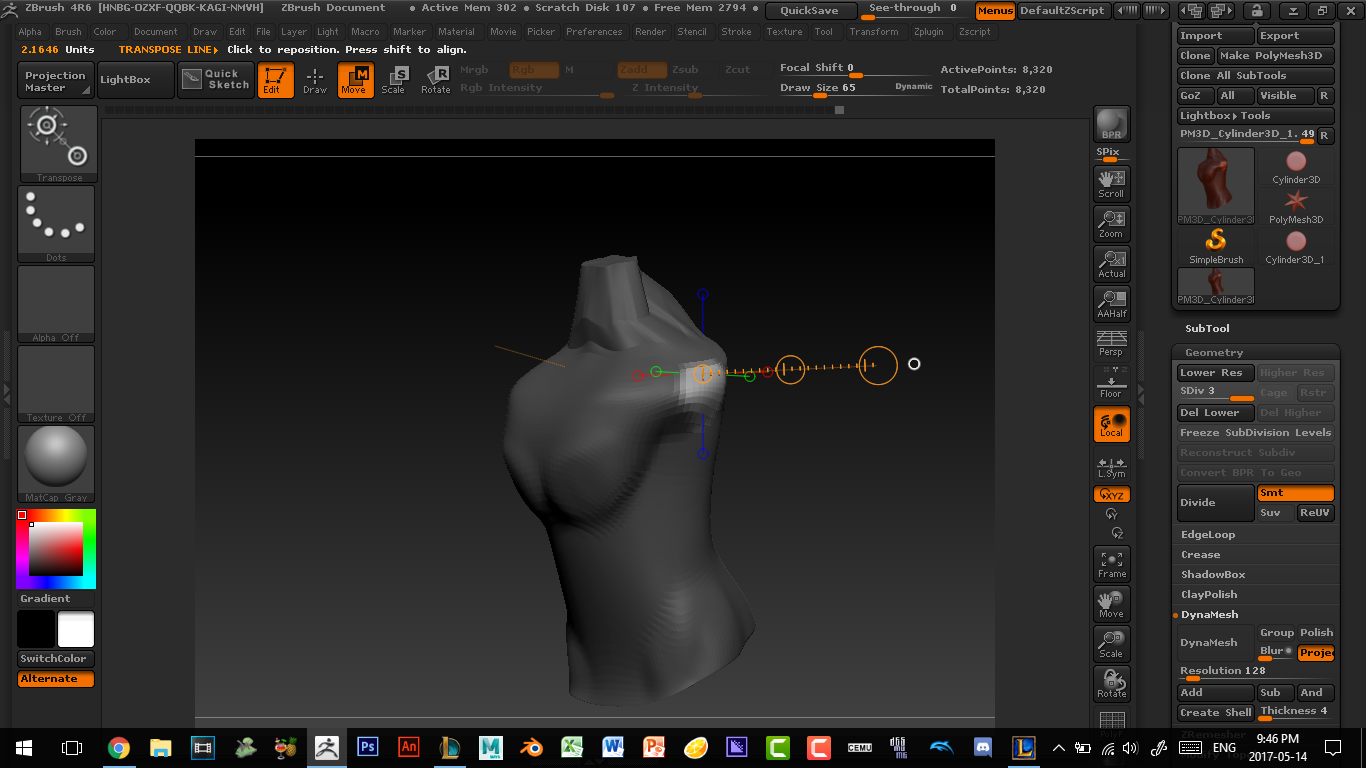The width and height of the screenshot is (1366, 768).
Task: Toggle DynaMesh Project option
Action: pyautogui.click(x=1316, y=652)
